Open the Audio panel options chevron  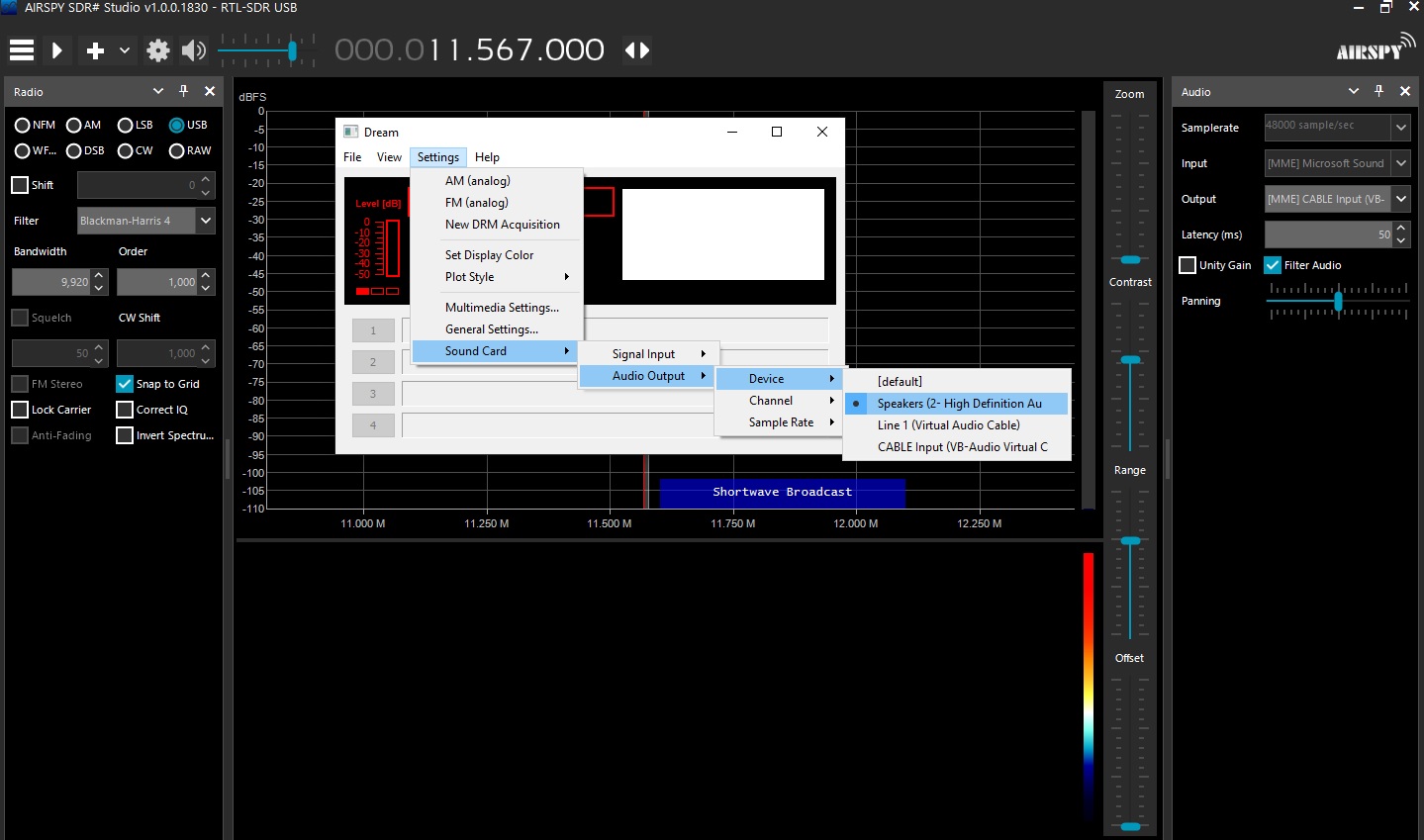coord(1354,91)
